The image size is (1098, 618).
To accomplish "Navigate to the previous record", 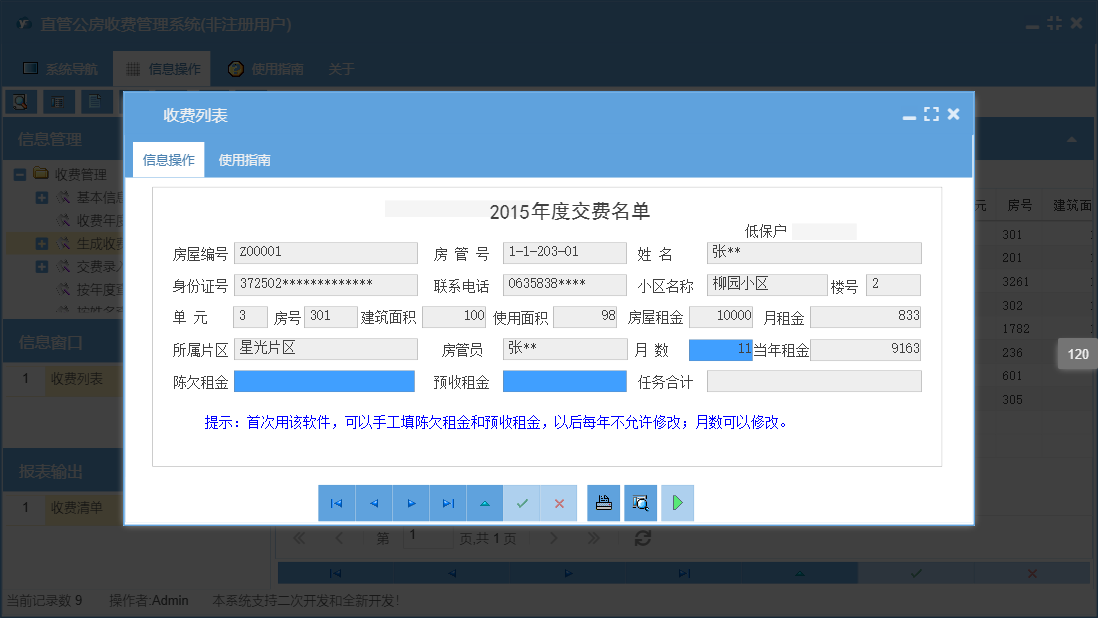I will 374,503.
